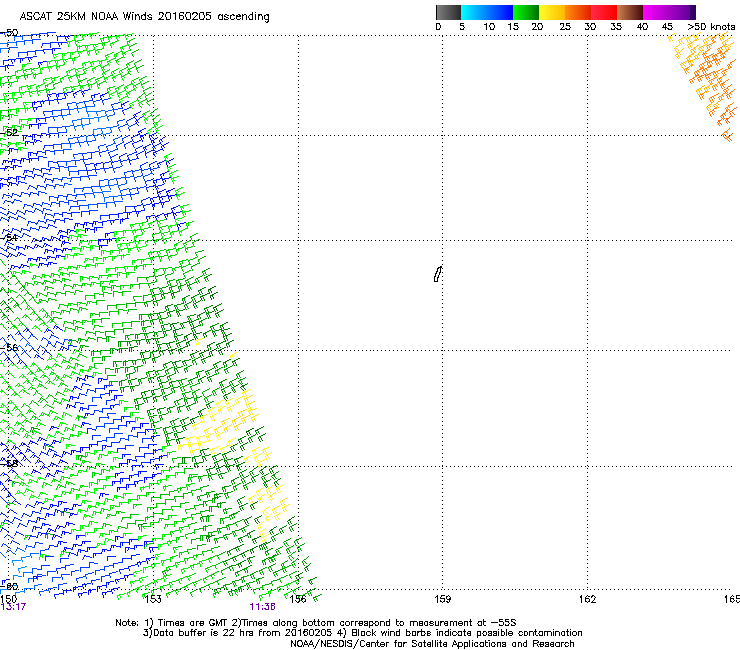740x650 pixels.
Task: Click the '156' longitude label
Action: pos(298,599)
